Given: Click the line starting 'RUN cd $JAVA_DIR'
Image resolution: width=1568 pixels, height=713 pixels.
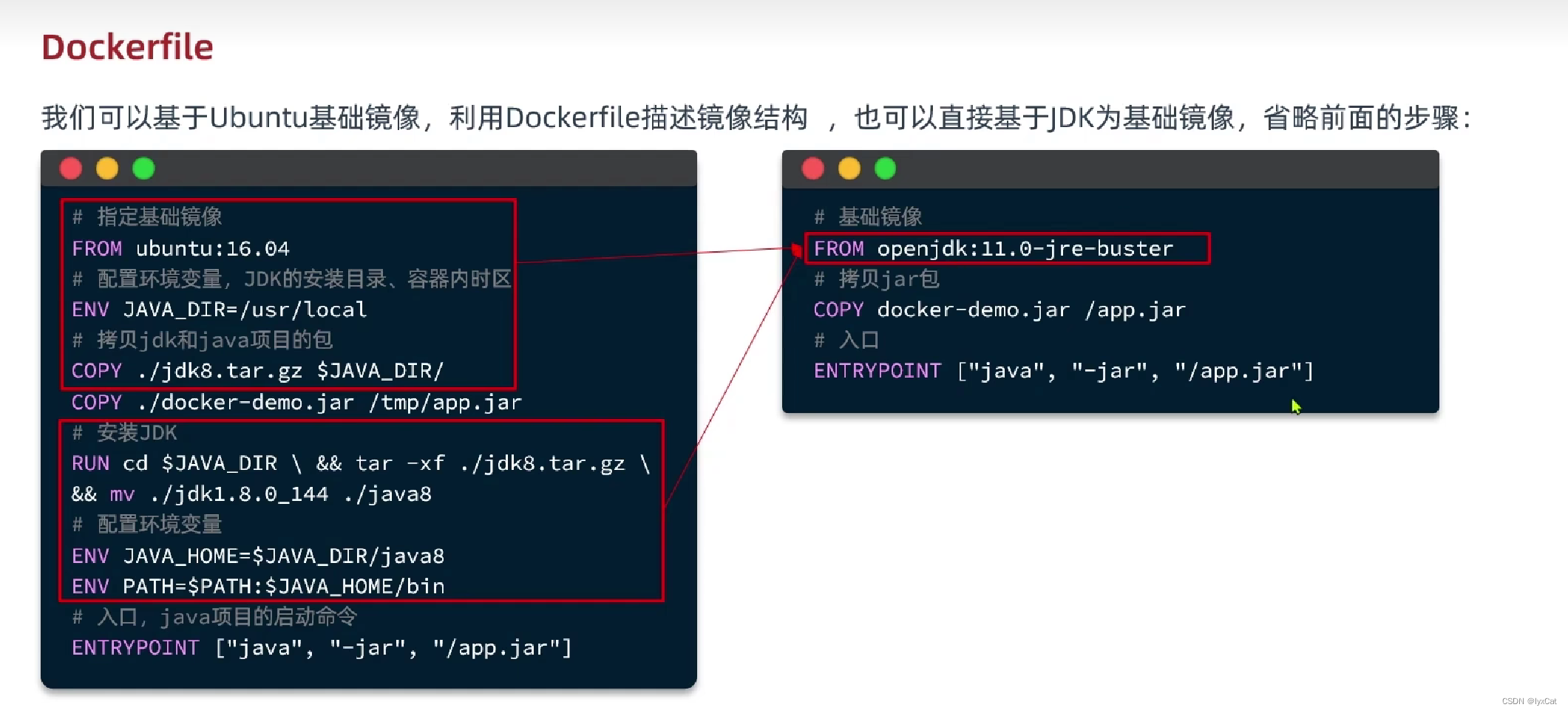Looking at the screenshot, I should pyautogui.click(x=361, y=463).
